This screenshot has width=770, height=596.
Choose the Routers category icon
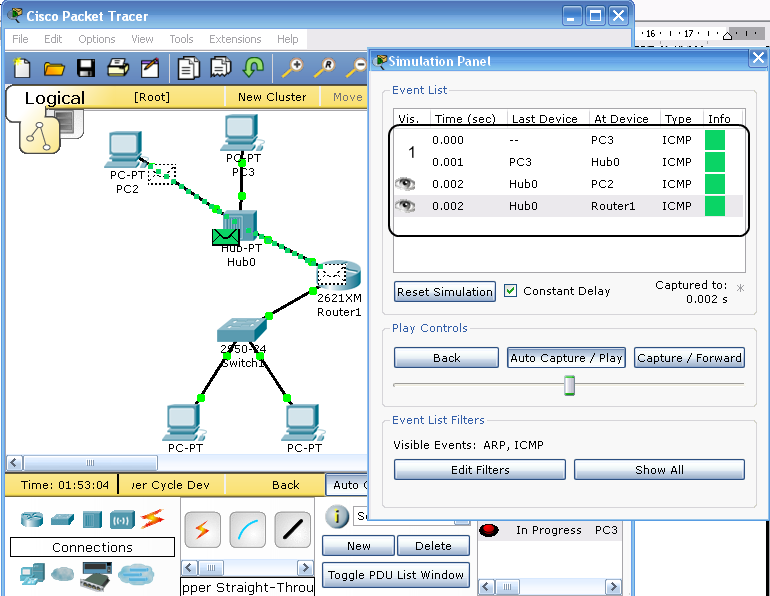[x=32, y=519]
